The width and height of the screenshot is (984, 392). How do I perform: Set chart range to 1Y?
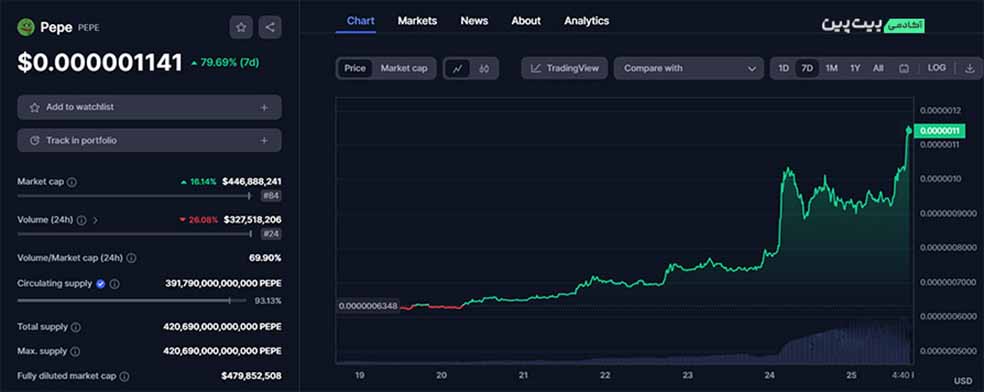(x=855, y=68)
